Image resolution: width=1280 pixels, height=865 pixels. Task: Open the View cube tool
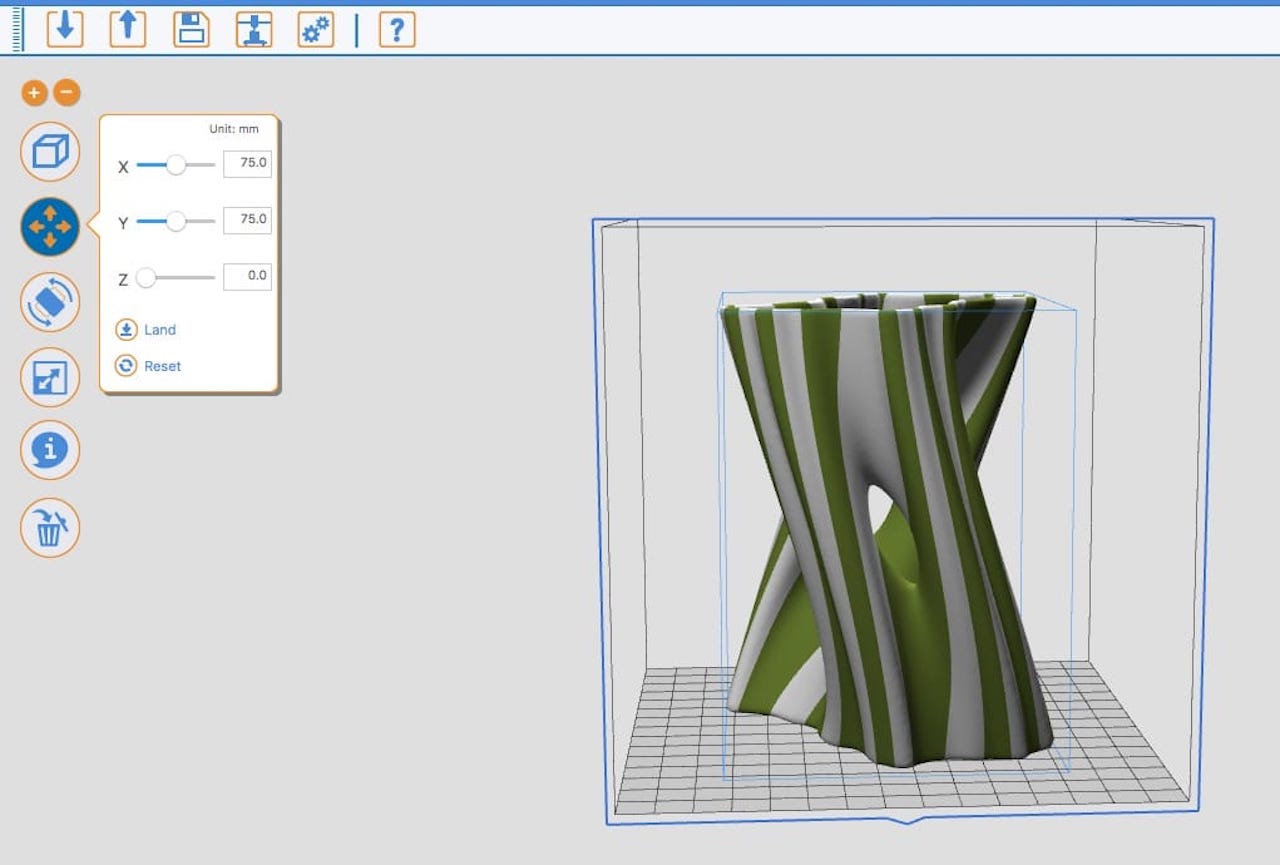pos(50,152)
